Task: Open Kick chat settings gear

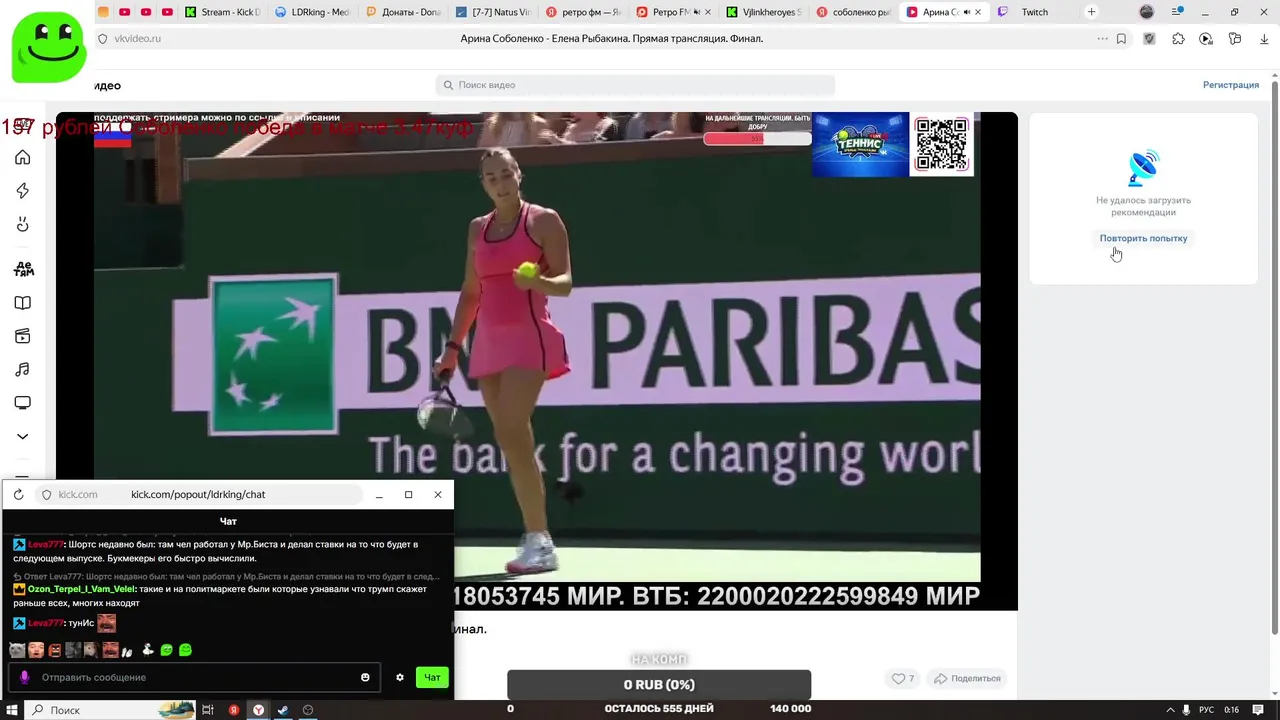Action: [400, 677]
